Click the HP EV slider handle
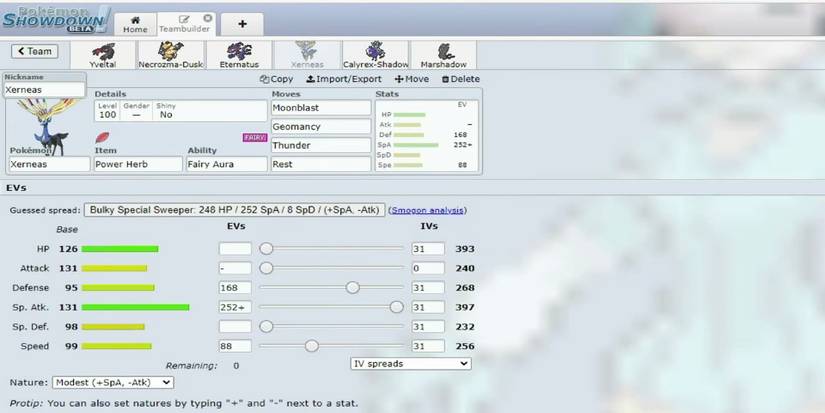This screenshot has height=413, width=825. (266, 248)
